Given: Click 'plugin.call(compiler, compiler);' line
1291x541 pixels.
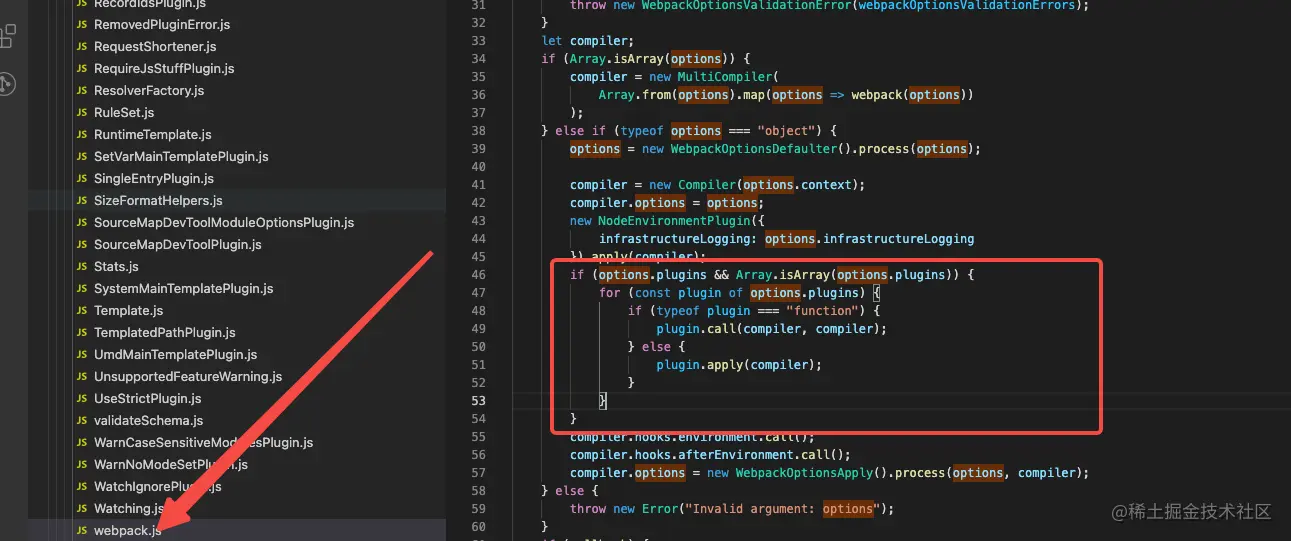Looking at the screenshot, I should tap(772, 329).
